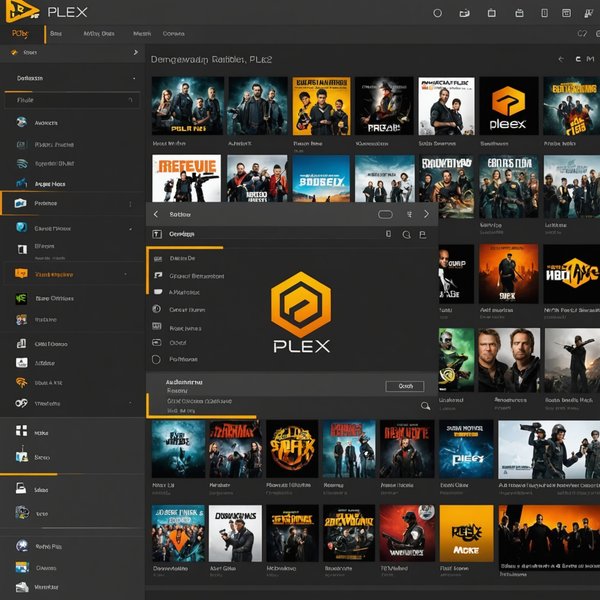This screenshot has height=600, width=600.
Task: Select the second navigation tab beside the orange tab
Action: 56,34
